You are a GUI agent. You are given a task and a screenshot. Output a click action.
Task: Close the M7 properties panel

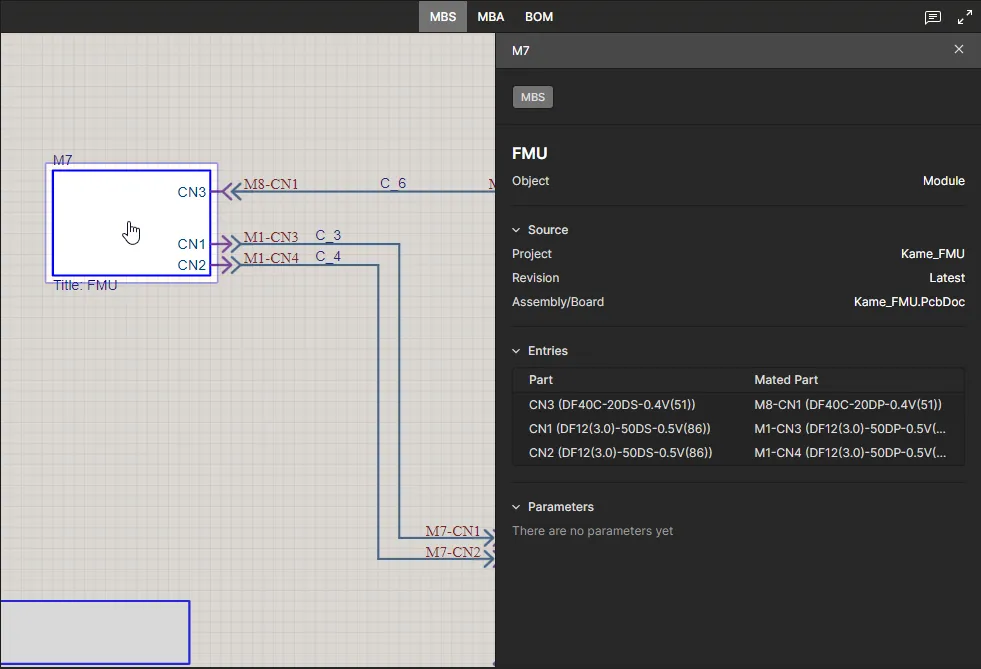click(x=958, y=49)
